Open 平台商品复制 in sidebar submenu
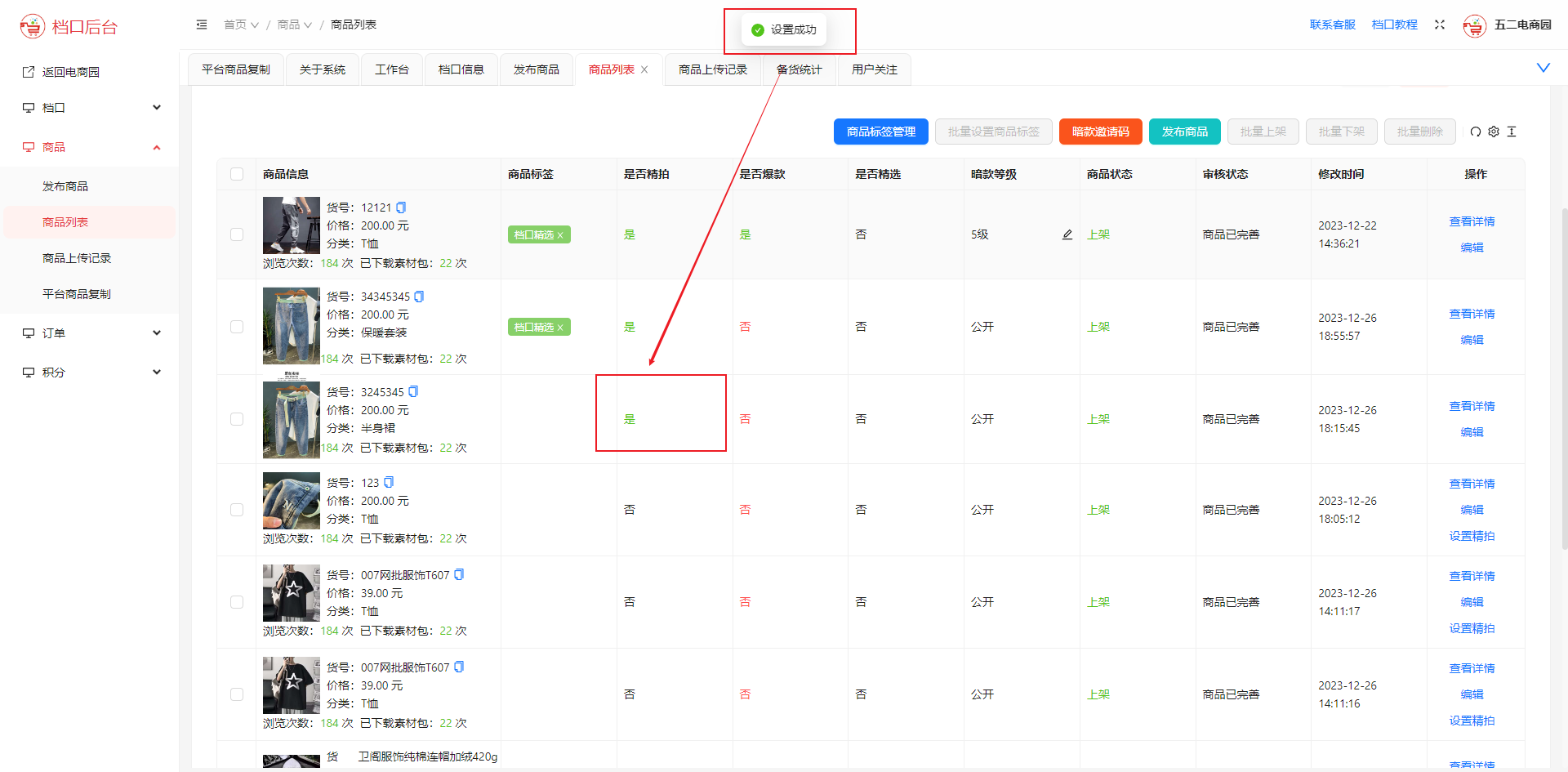The image size is (1568, 772). (x=89, y=294)
